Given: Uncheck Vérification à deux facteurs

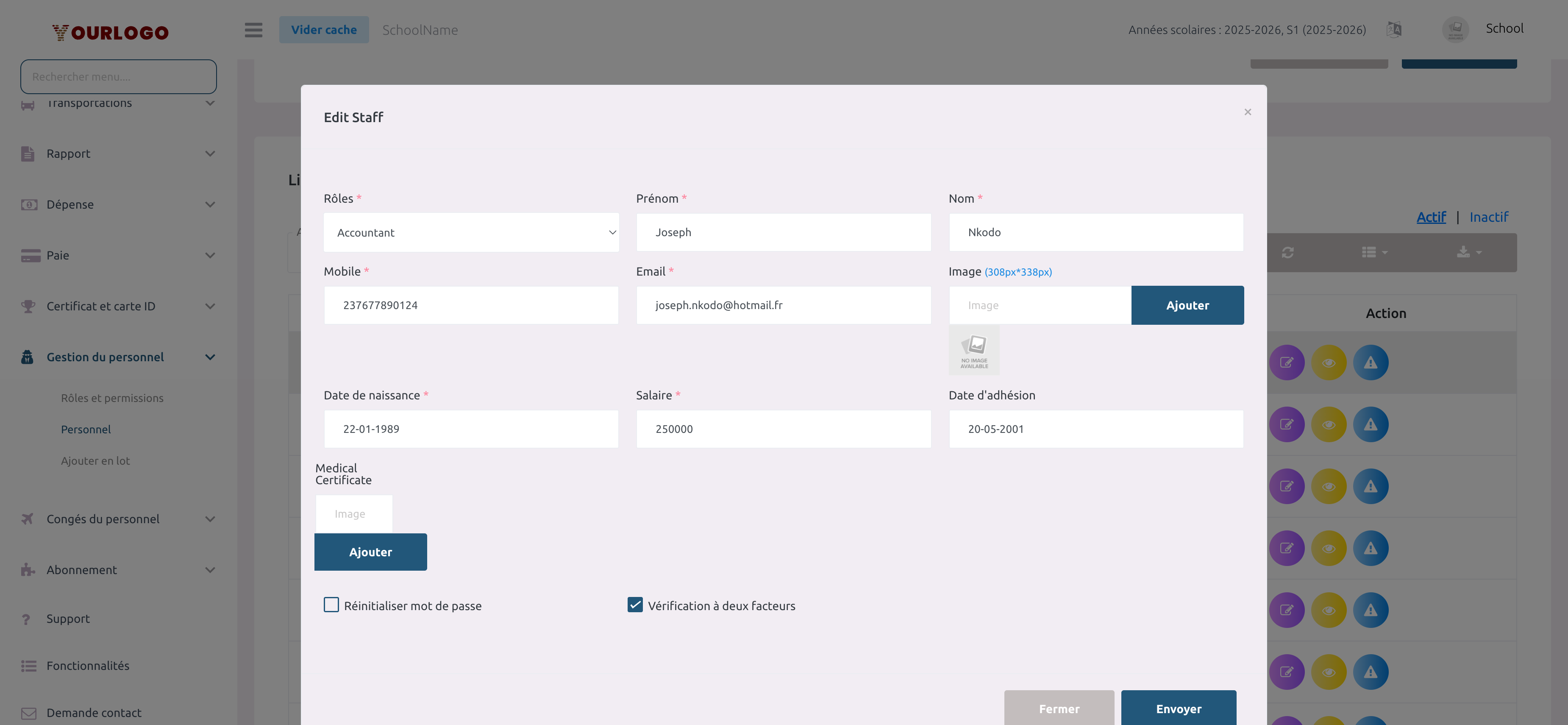Looking at the screenshot, I should [x=635, y=605].
